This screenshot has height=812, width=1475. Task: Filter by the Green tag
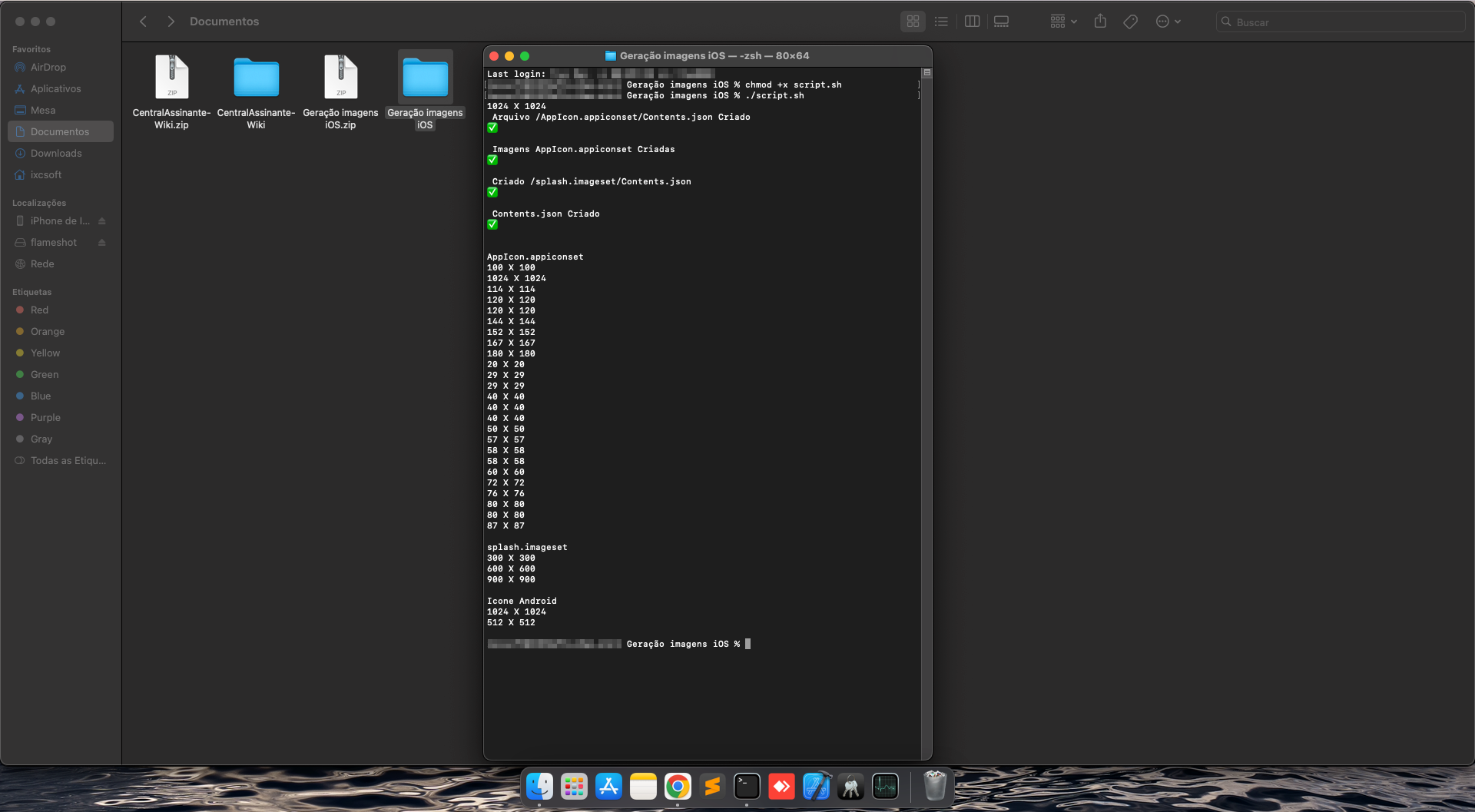pyautogui.click(x=61, y=375)
